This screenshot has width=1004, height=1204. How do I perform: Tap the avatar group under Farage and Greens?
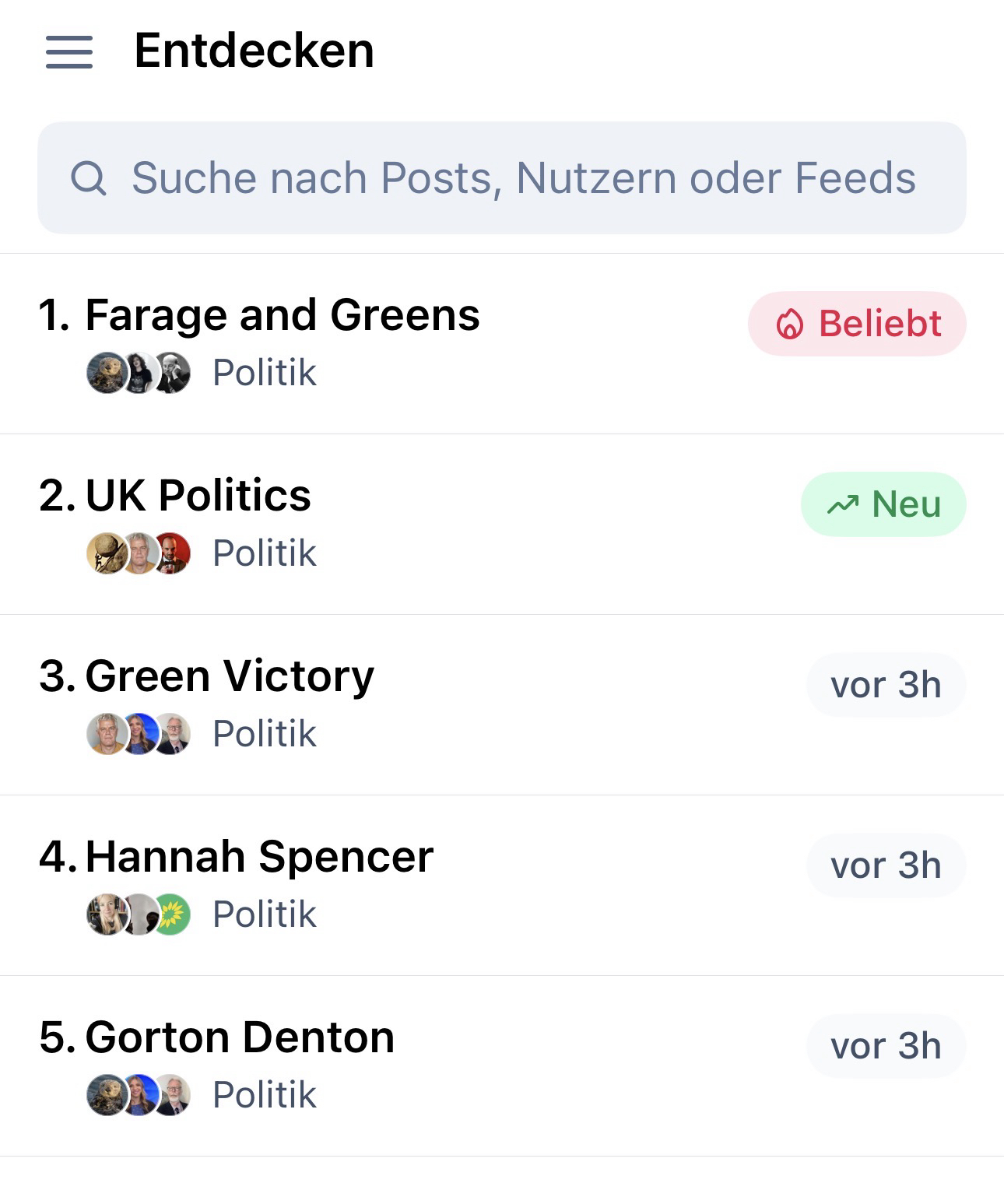pyautogui.click(x=139, y=373)
